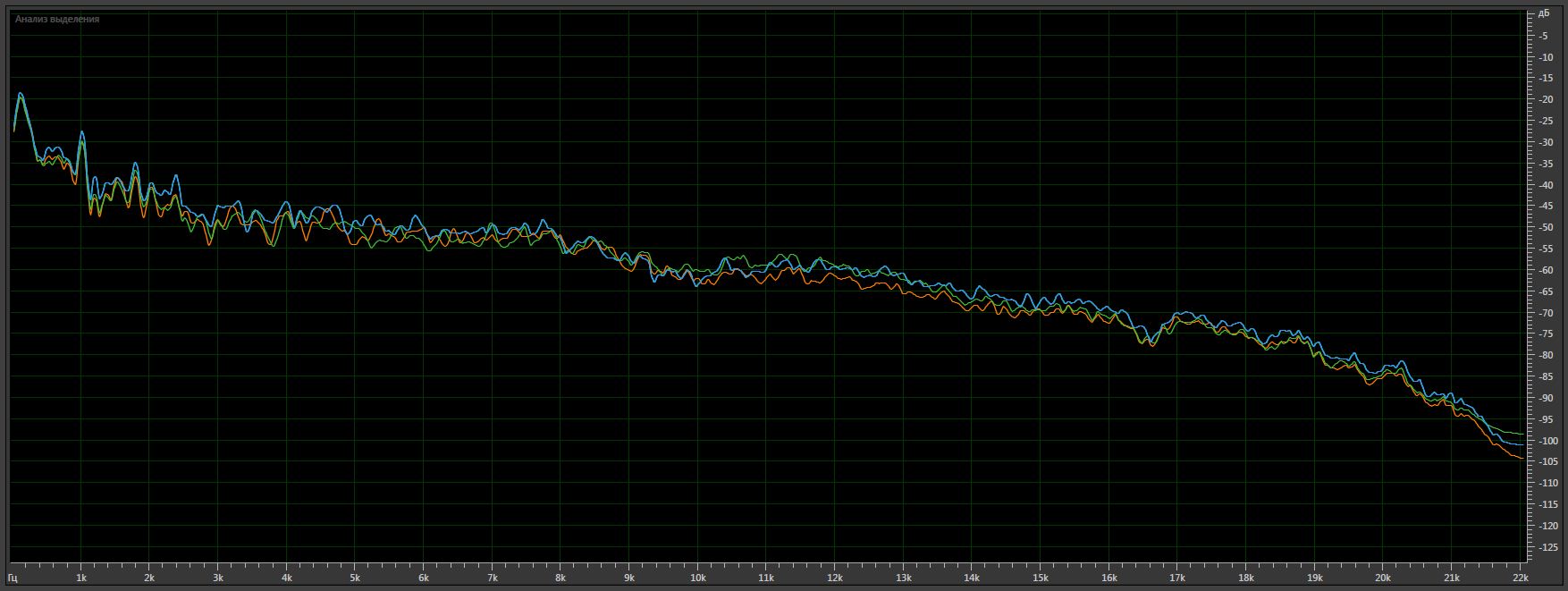Screen dimensions: 1568x591
Task: Click the spectrum dip between 16k and 17k
Action: (x=1151, y=344)
